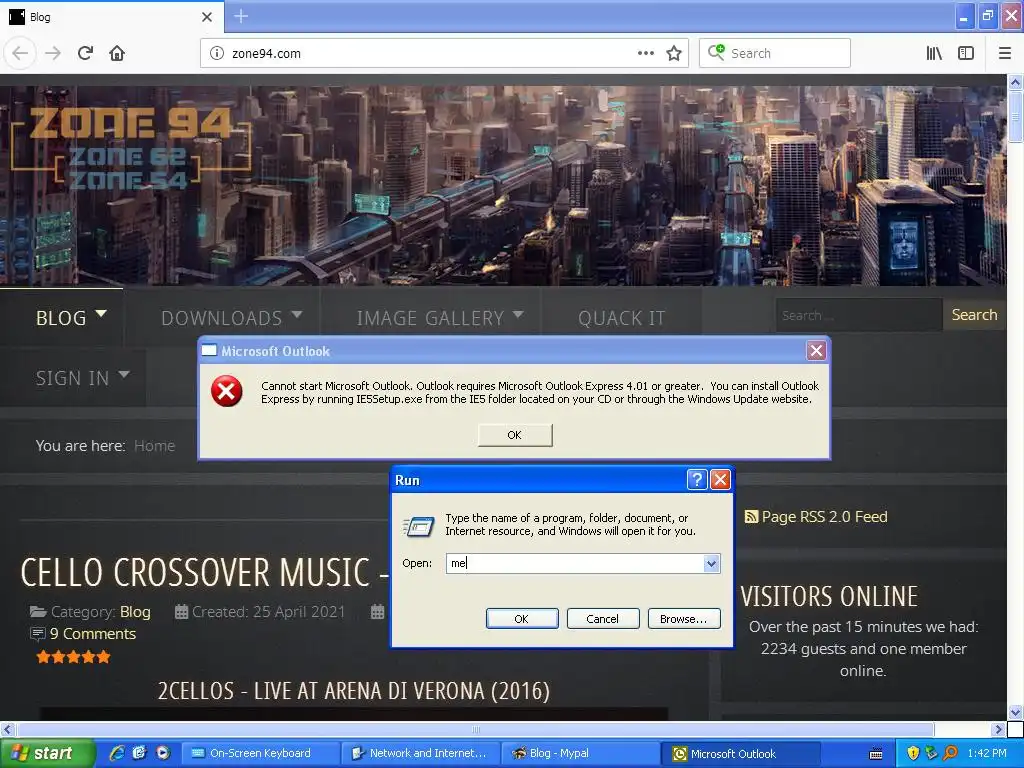
Task: Switch to On-Screen Keyboard taskbar button
Action: (261, 754)
